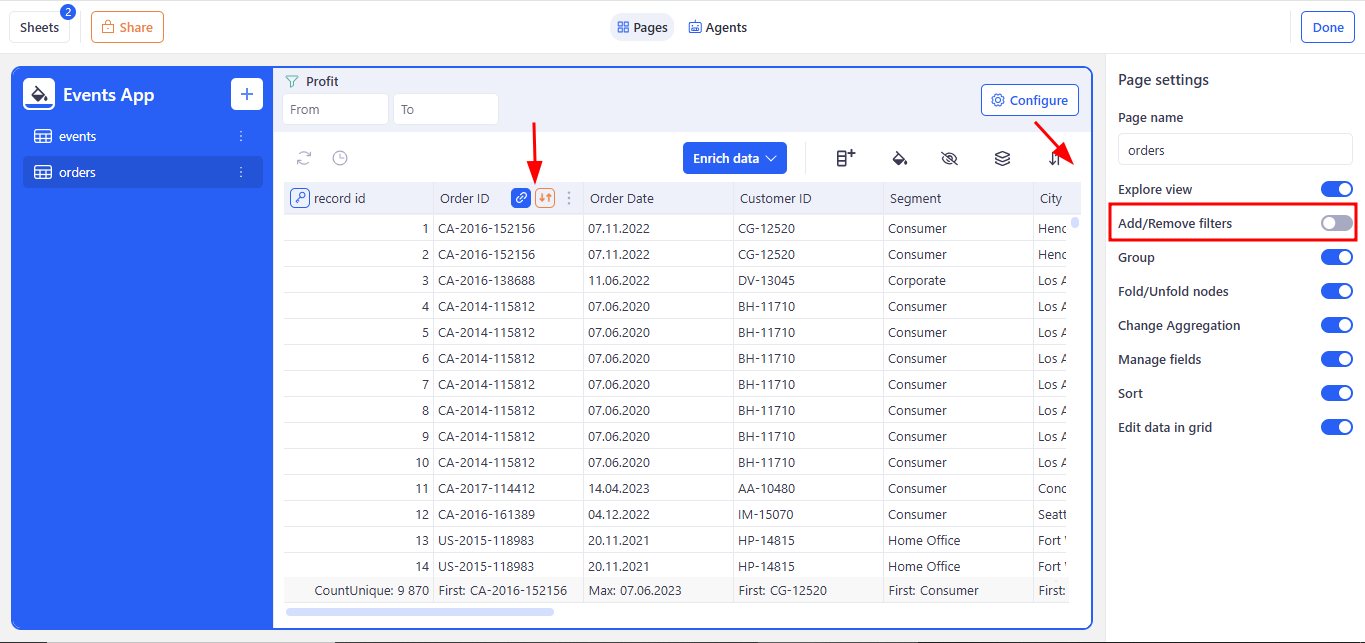This screenshot has width=1365, height=643.
Task: Click the Configure button
Action: (1029, 100)
